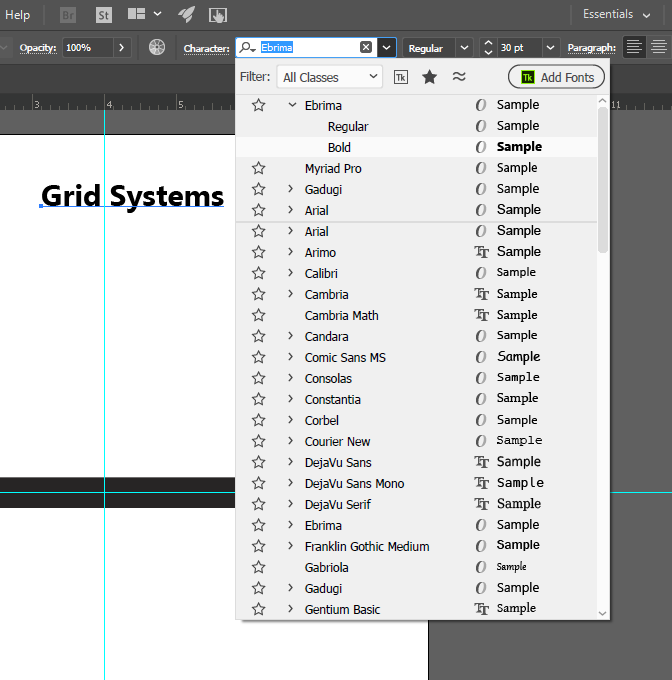Open the Arrange Documents layout icon

pos(137,15)
